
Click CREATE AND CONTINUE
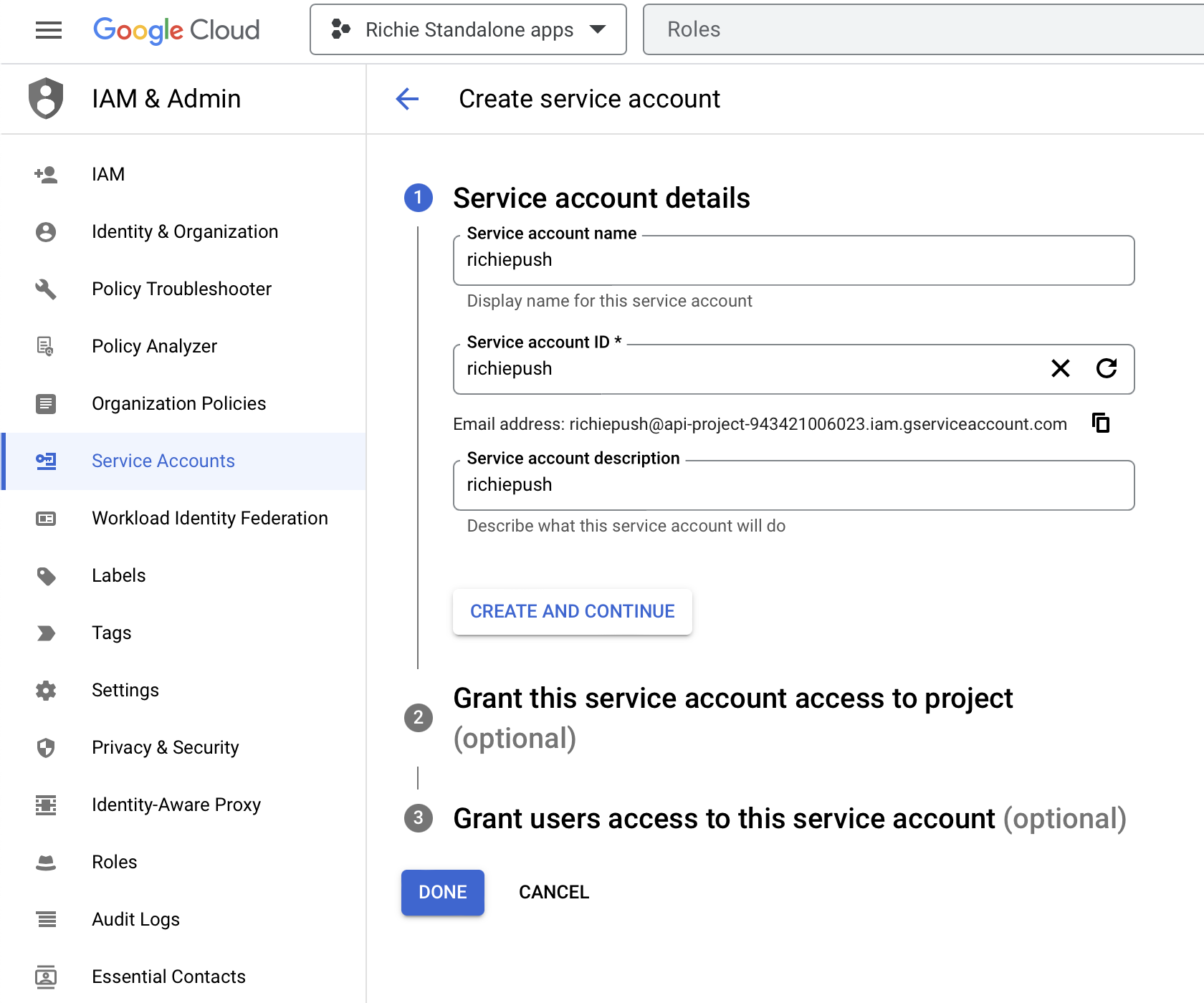pyautogui.click(x=572, y=611)
